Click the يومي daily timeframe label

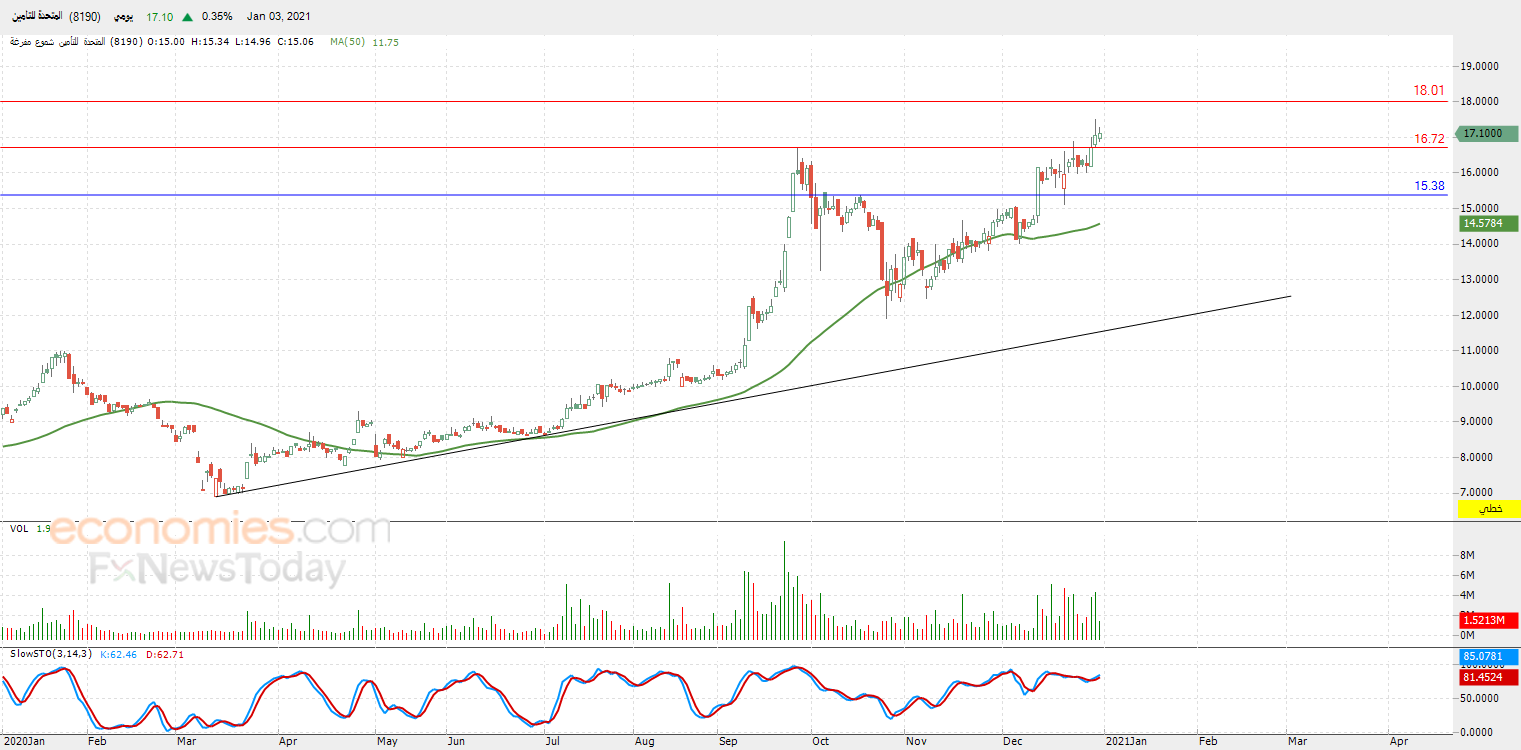click(x=122, y=17)
